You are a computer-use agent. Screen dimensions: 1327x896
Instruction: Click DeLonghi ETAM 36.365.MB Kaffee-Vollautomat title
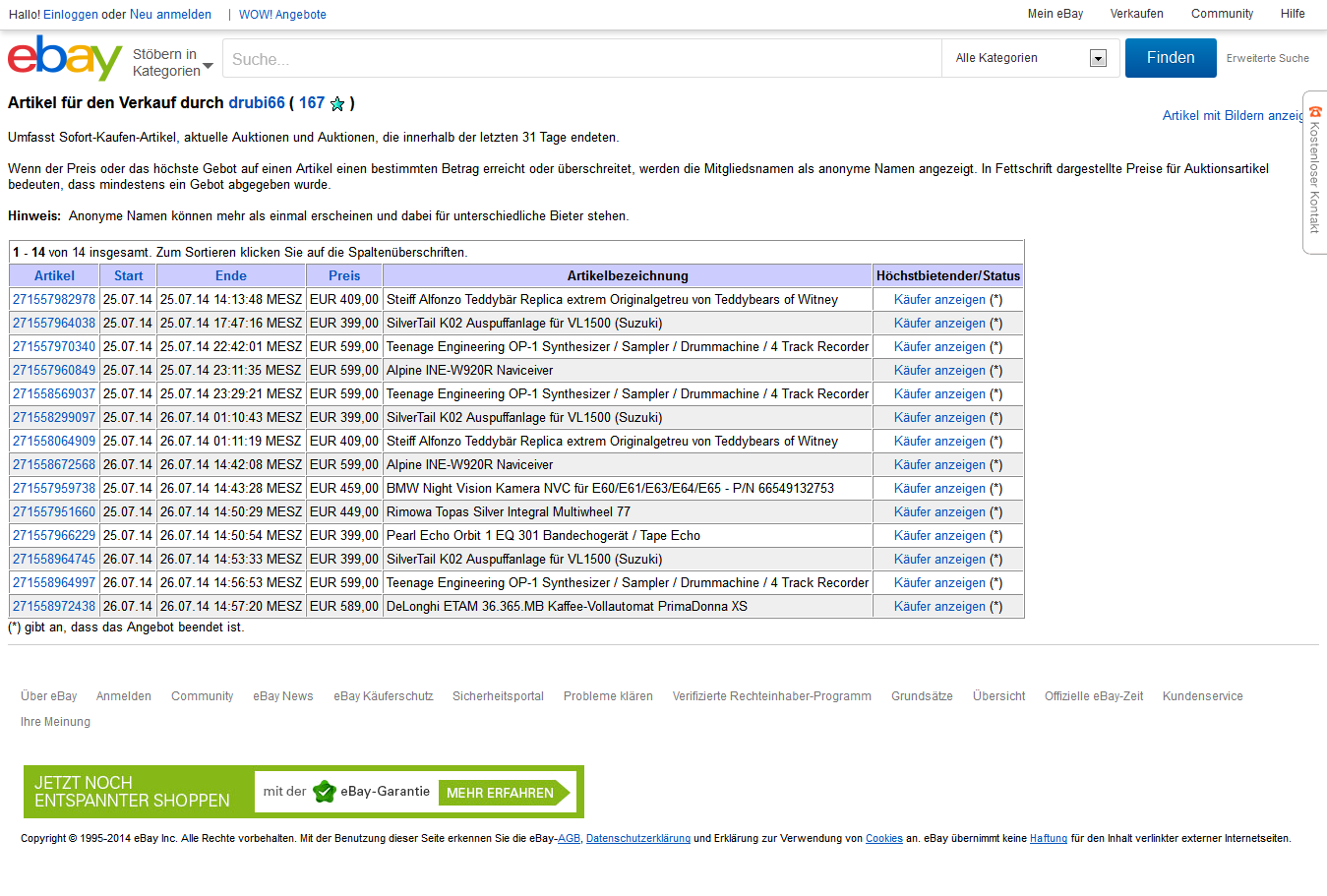pyautogui.click(x=567, y=606)
